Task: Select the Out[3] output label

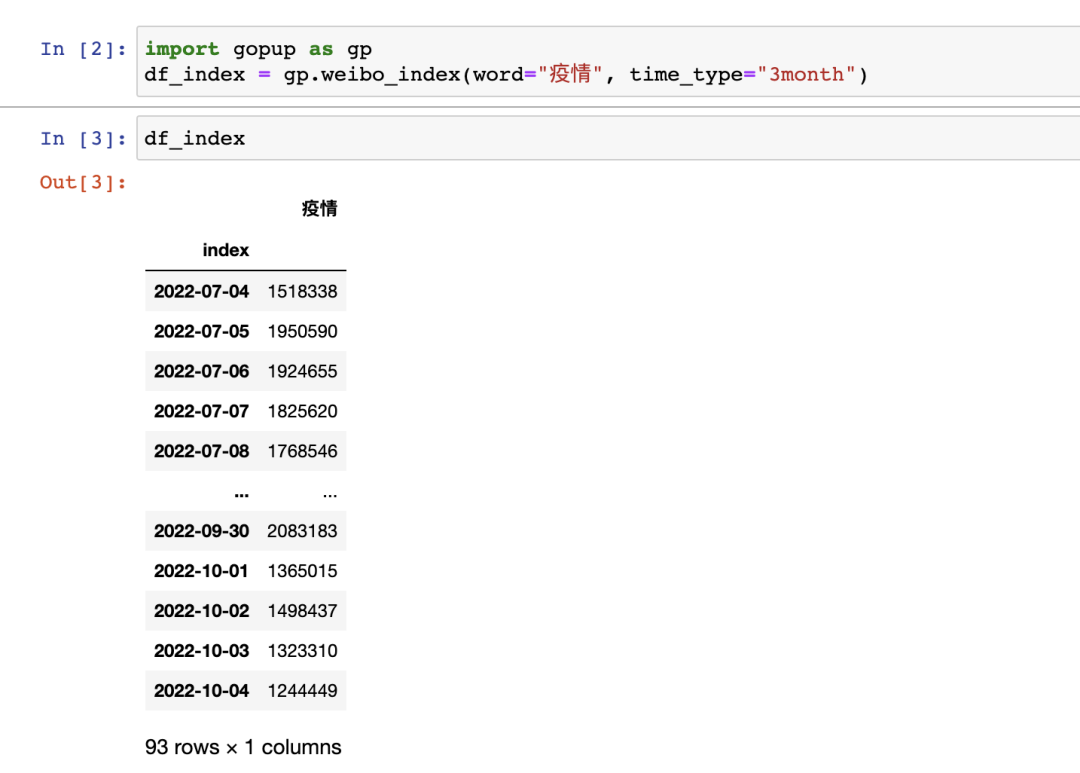Action: (x=82, y=182)
